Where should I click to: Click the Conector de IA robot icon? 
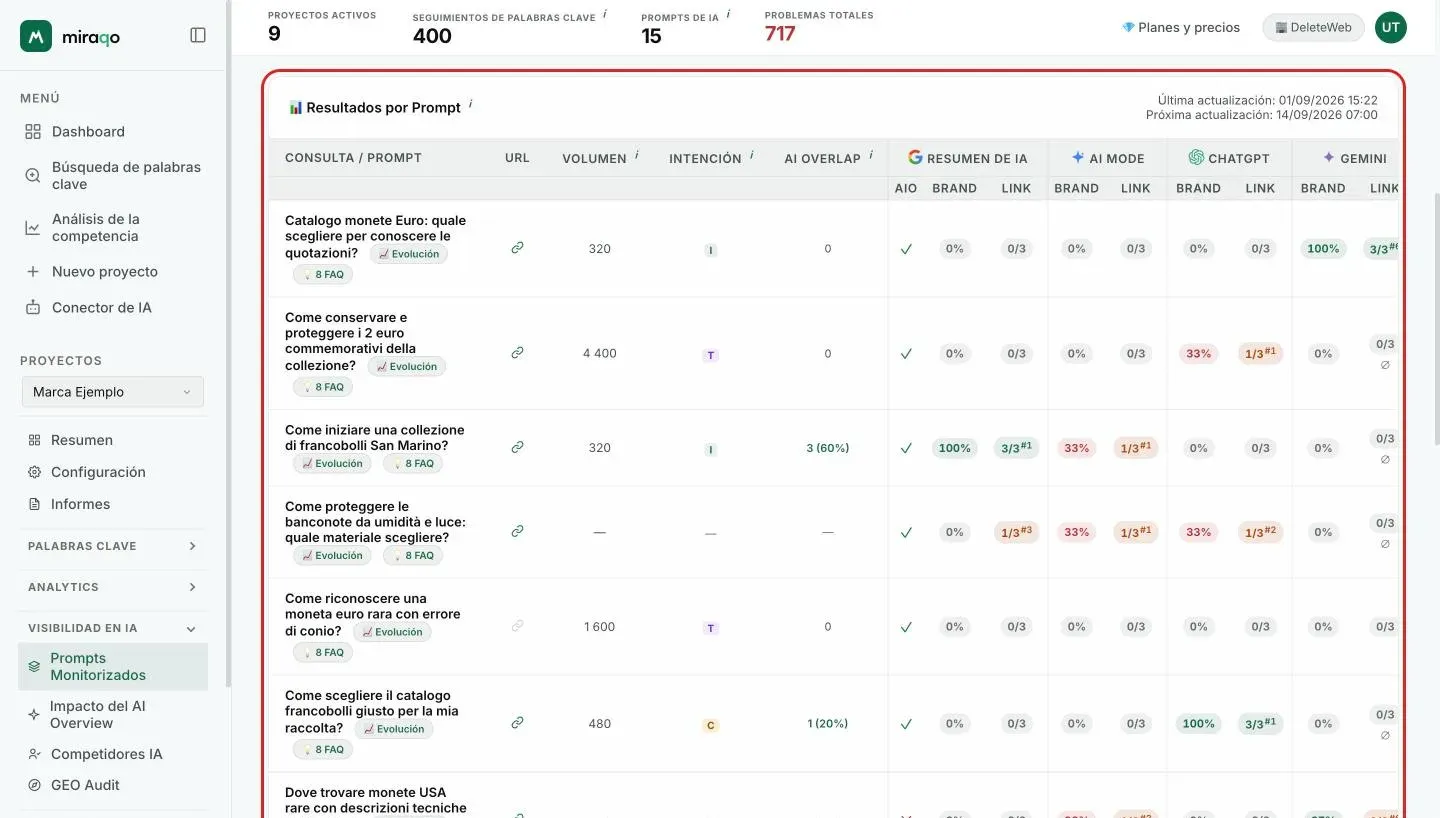pyautogui.click(x=33, y=308)
